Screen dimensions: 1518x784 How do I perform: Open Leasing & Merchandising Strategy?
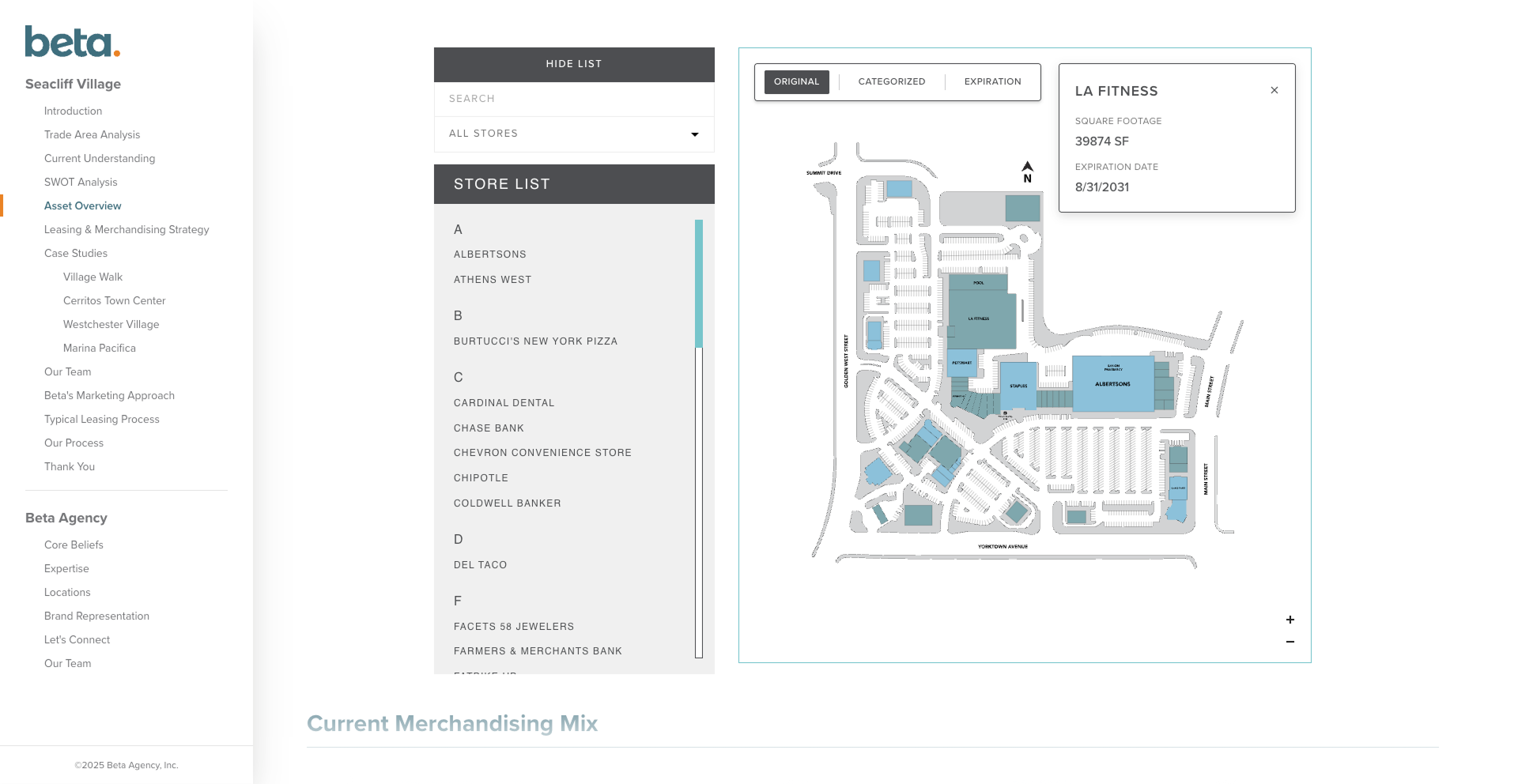pos(126,230)
